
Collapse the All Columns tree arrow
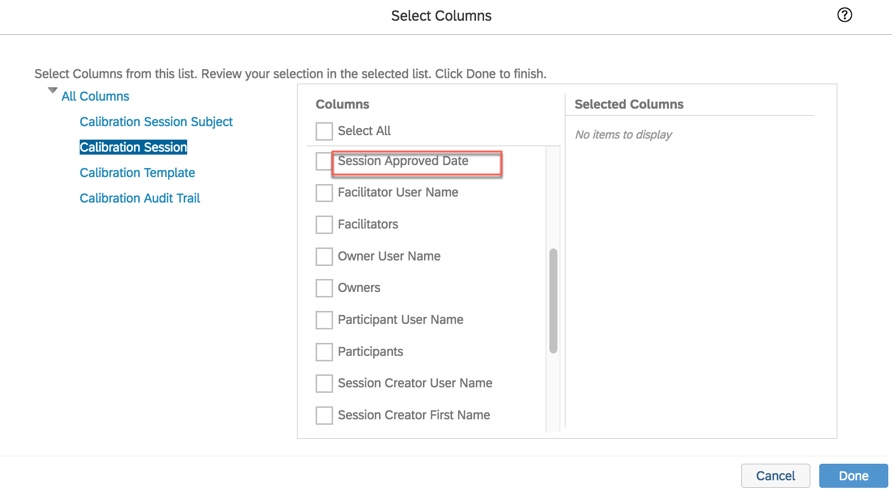[x=52, y=91]
